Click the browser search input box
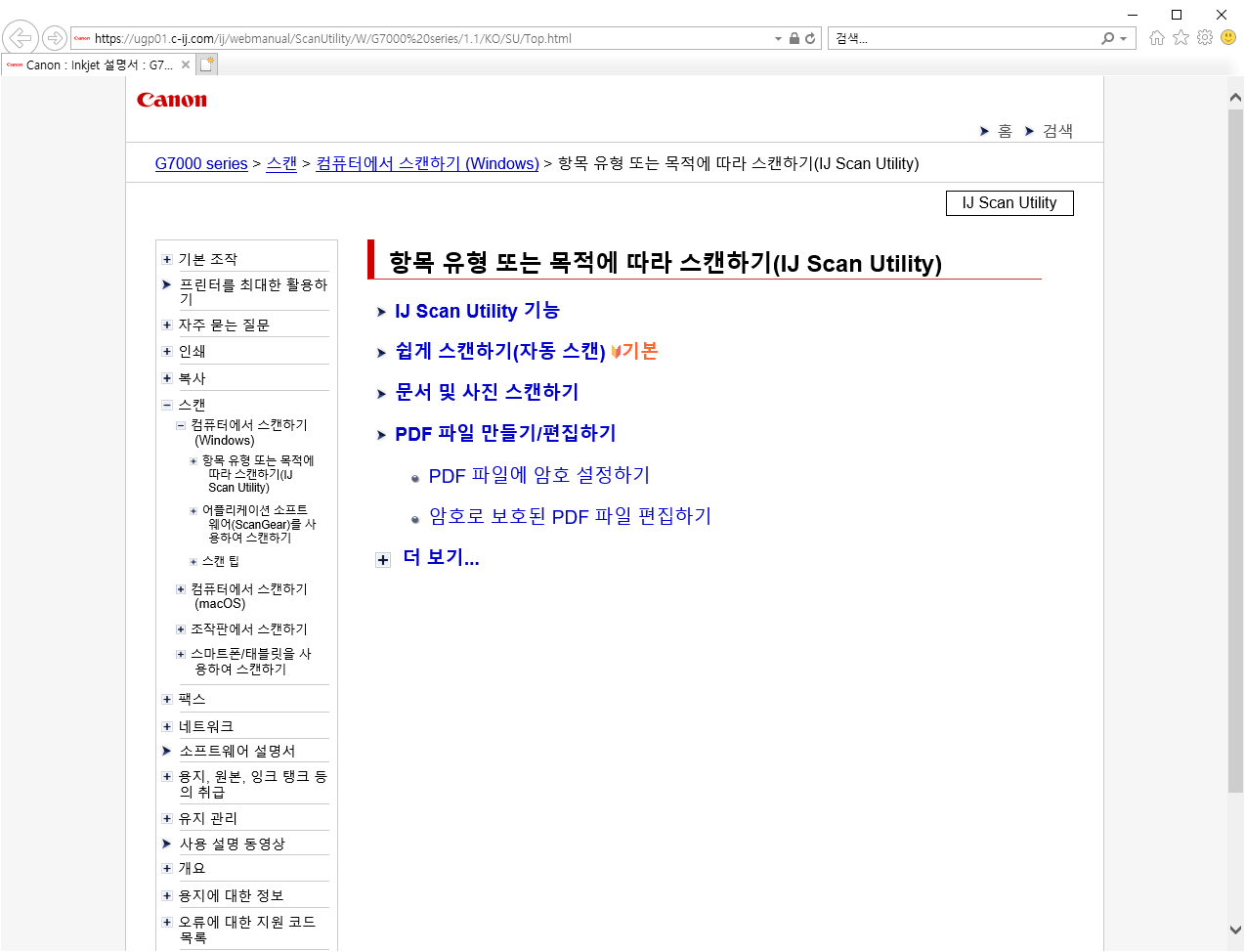 (963, 38)
